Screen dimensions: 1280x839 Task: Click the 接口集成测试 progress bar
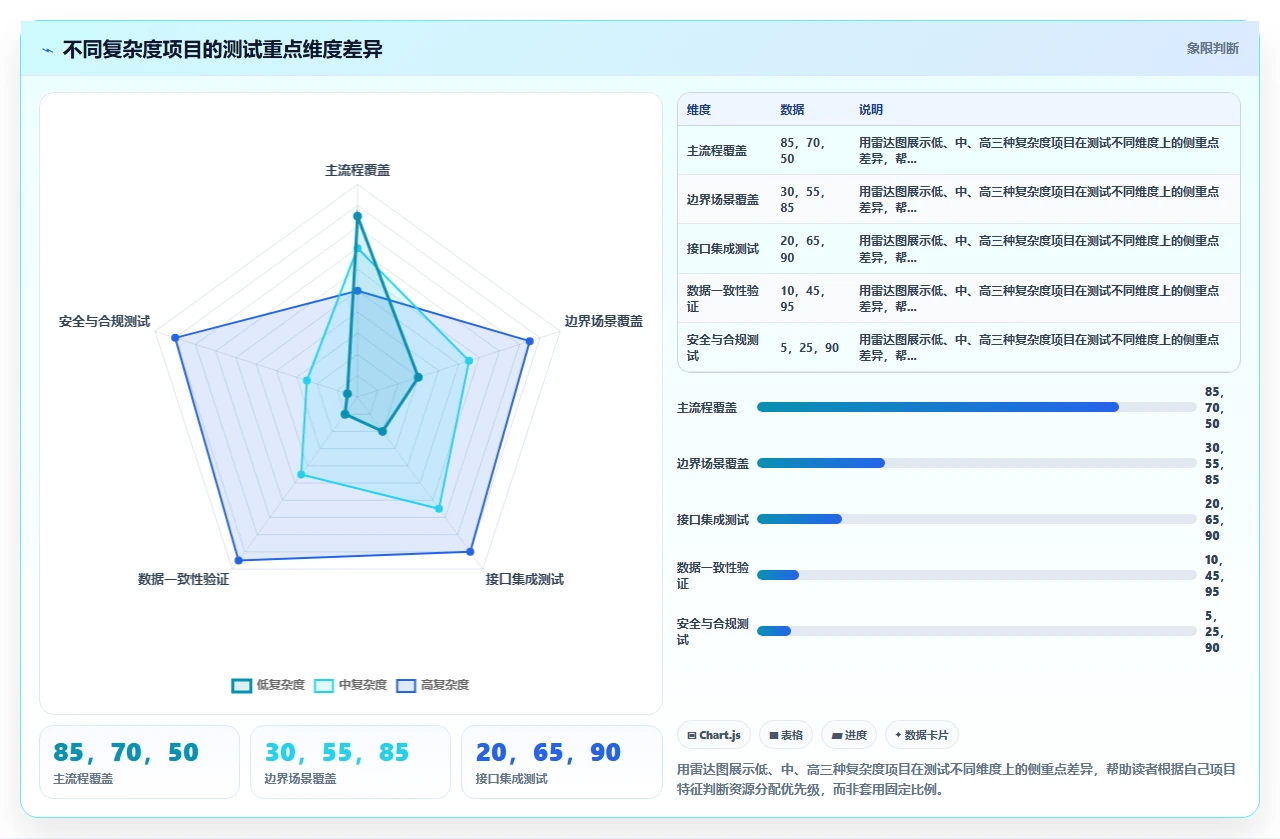(976, 519)
